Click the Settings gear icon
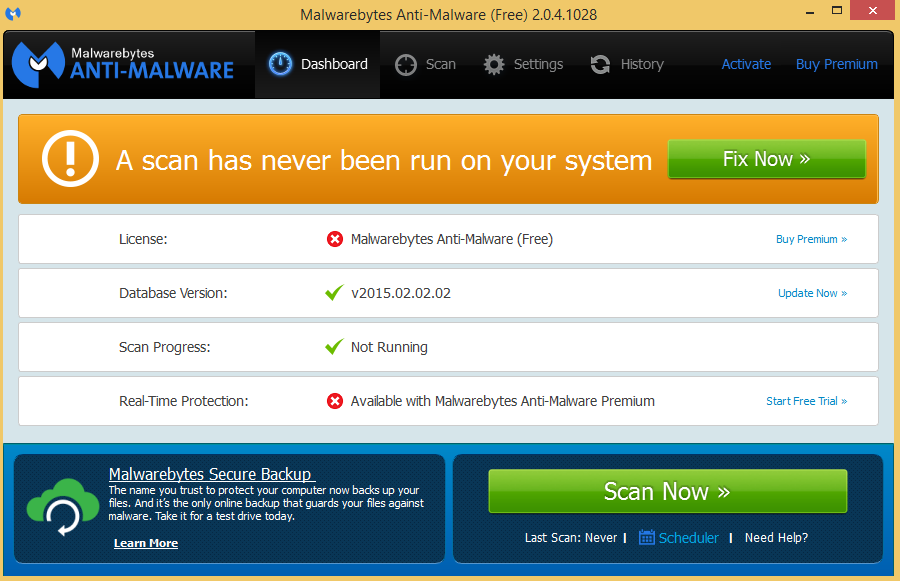The height and width of the screenshot is (581, 900). pyautogui.click(x=494, y=64)
